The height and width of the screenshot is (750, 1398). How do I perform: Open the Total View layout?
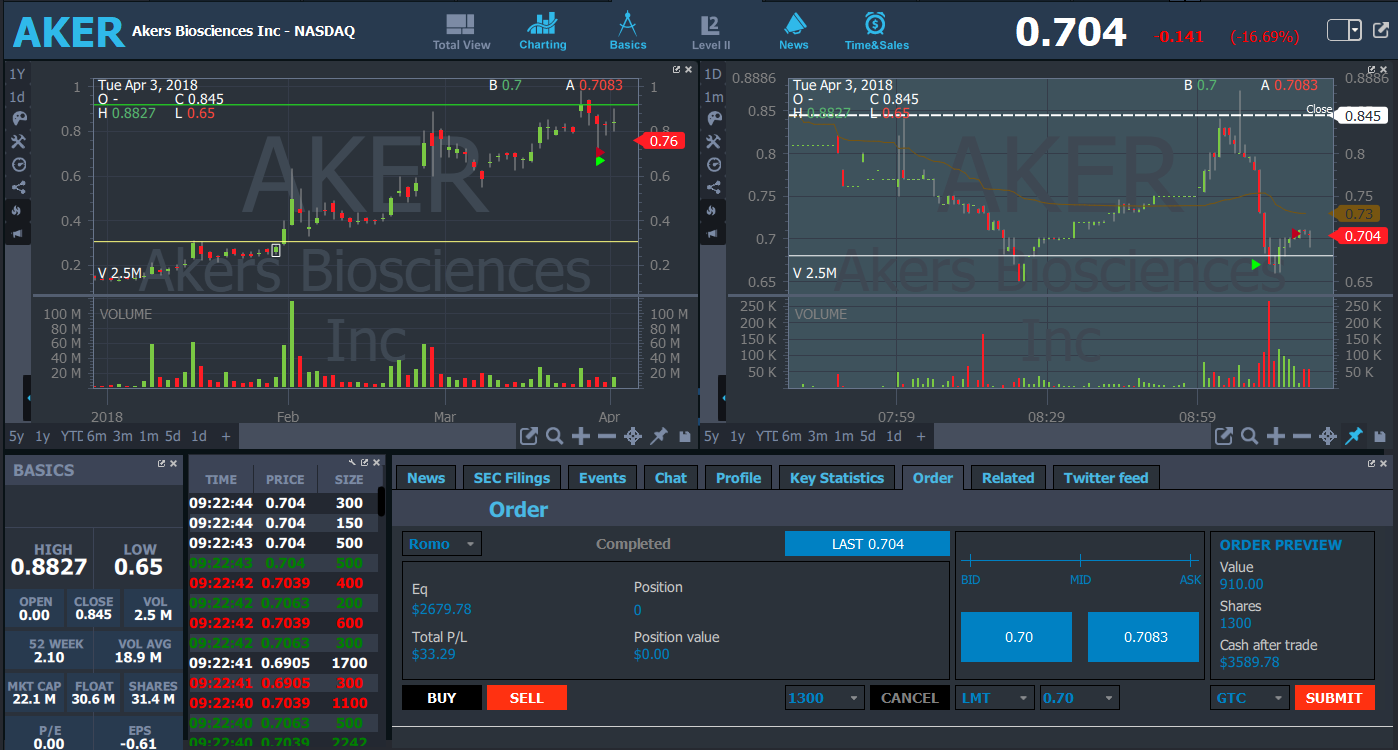click(x=461, y=32)
